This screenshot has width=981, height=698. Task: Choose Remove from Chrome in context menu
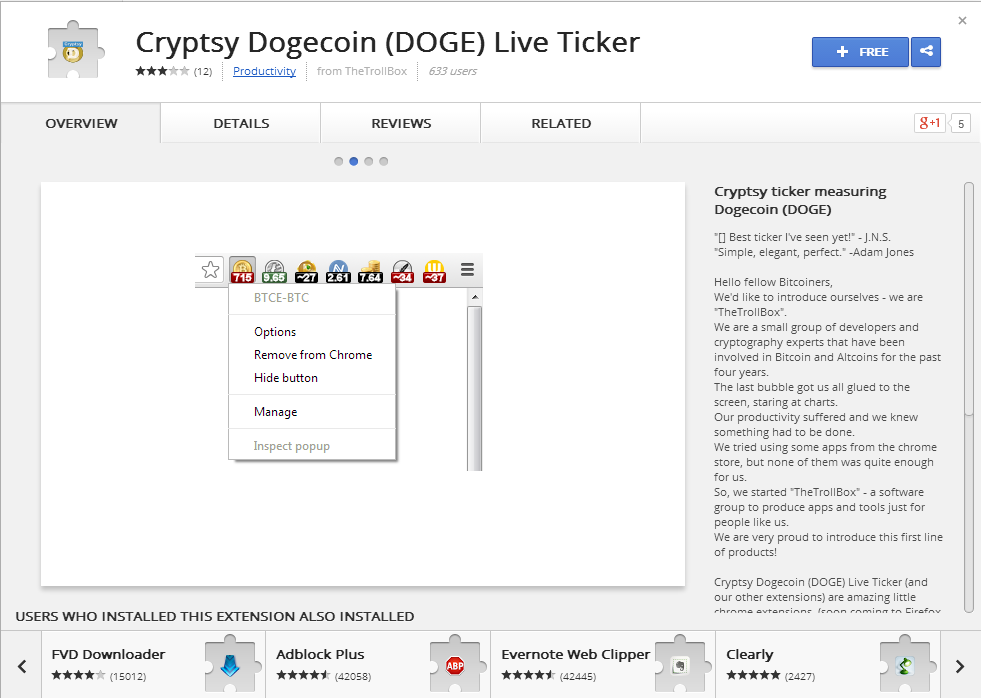313,355
